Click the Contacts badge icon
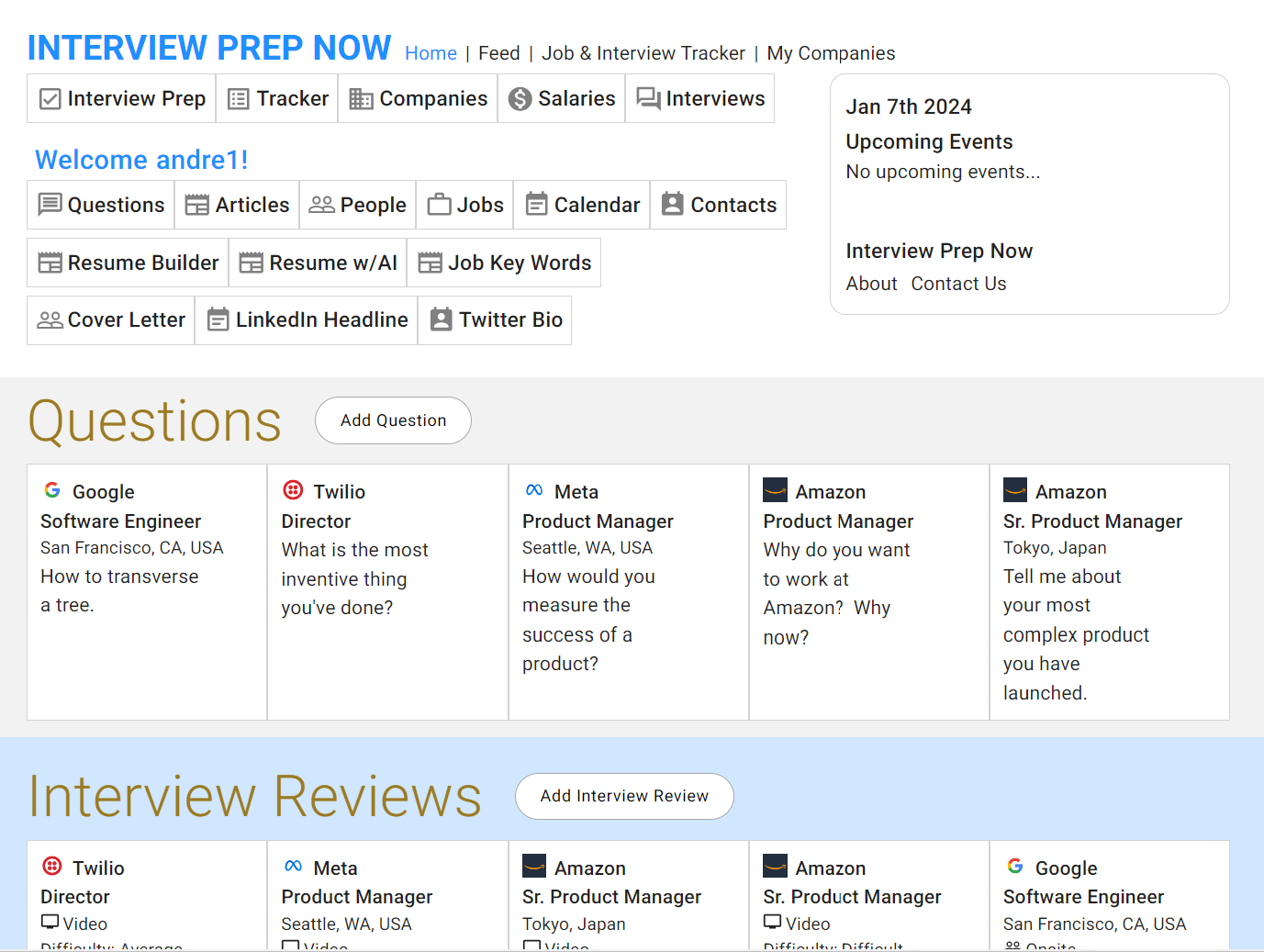Screen dimensions: 1264x952 [x=673, y=204]
